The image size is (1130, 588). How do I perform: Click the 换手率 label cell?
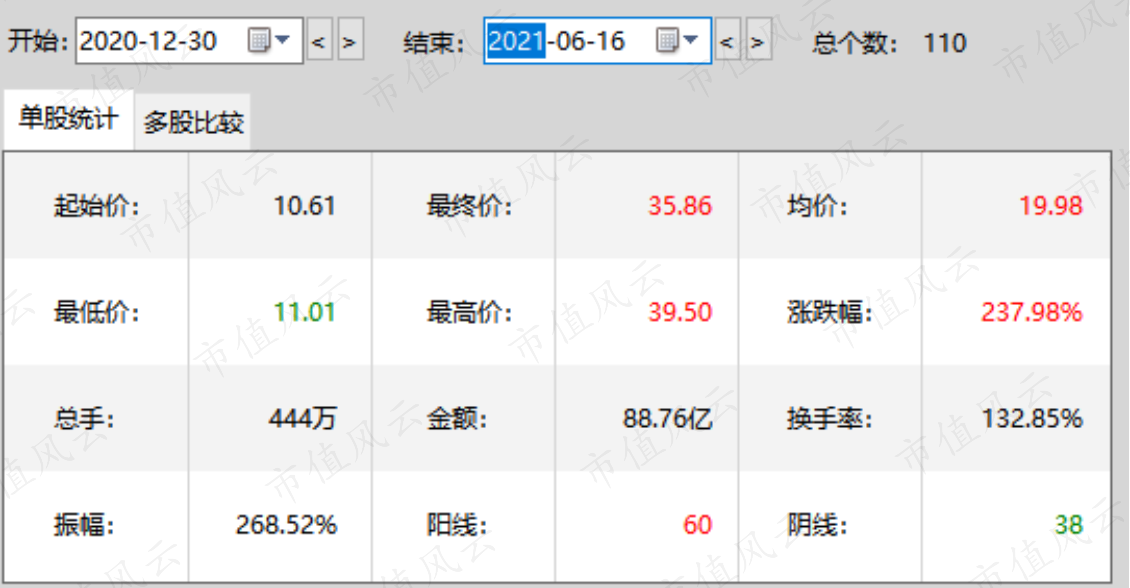tap(830, 418)
